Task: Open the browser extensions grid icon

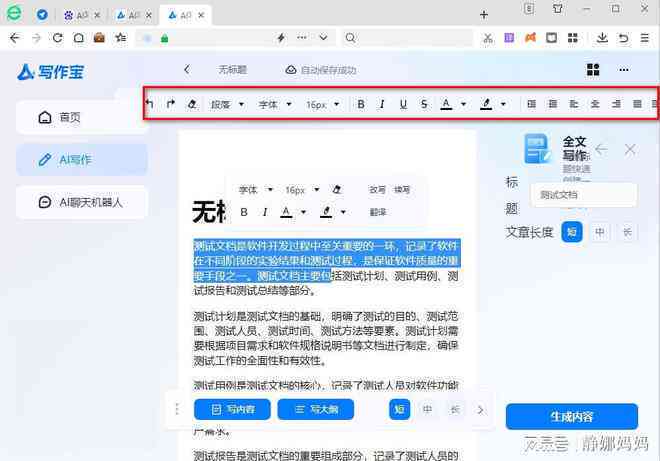Action: [x=572, y=38]
